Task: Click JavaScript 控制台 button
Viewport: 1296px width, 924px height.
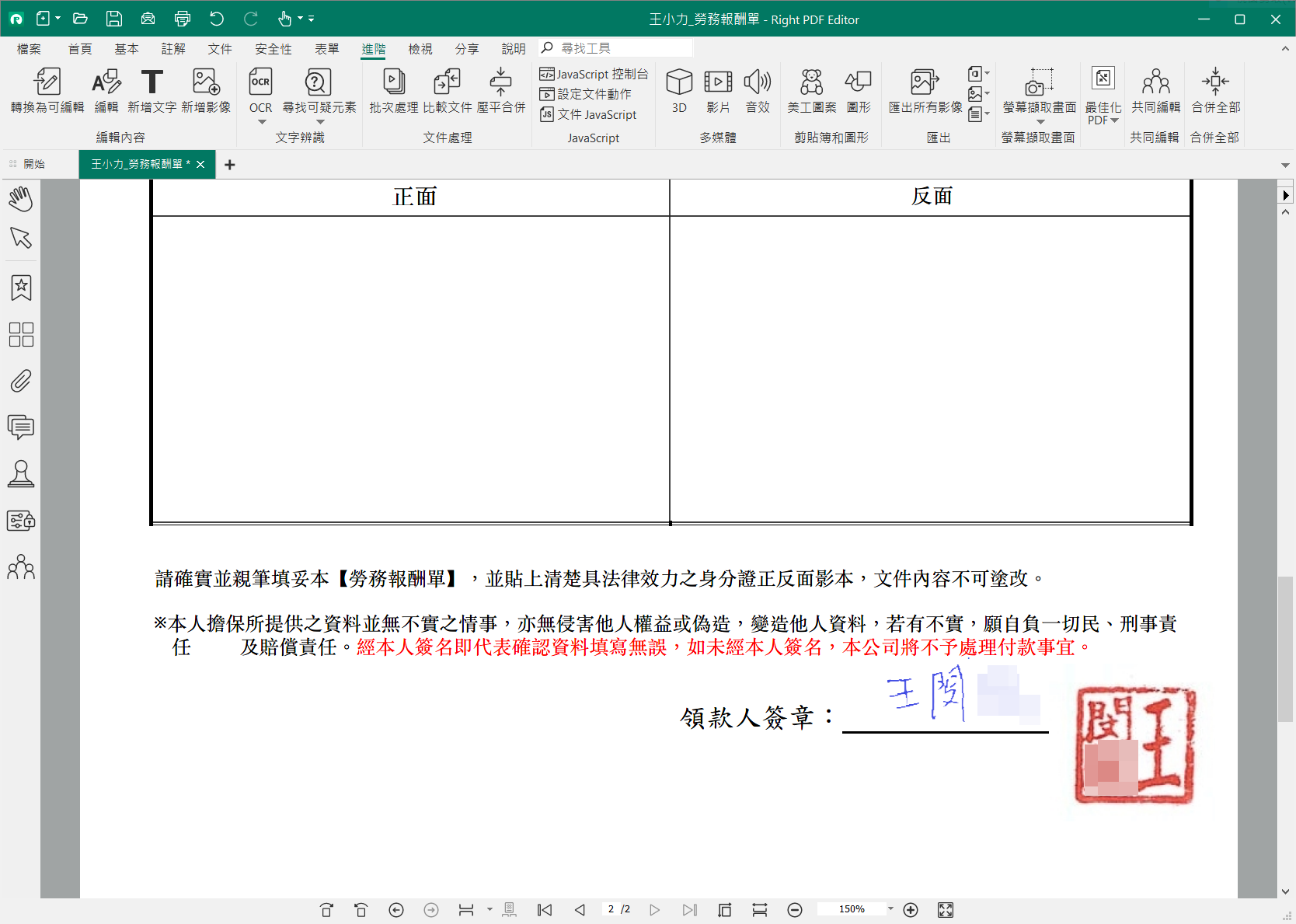Action: coord(594,74)
